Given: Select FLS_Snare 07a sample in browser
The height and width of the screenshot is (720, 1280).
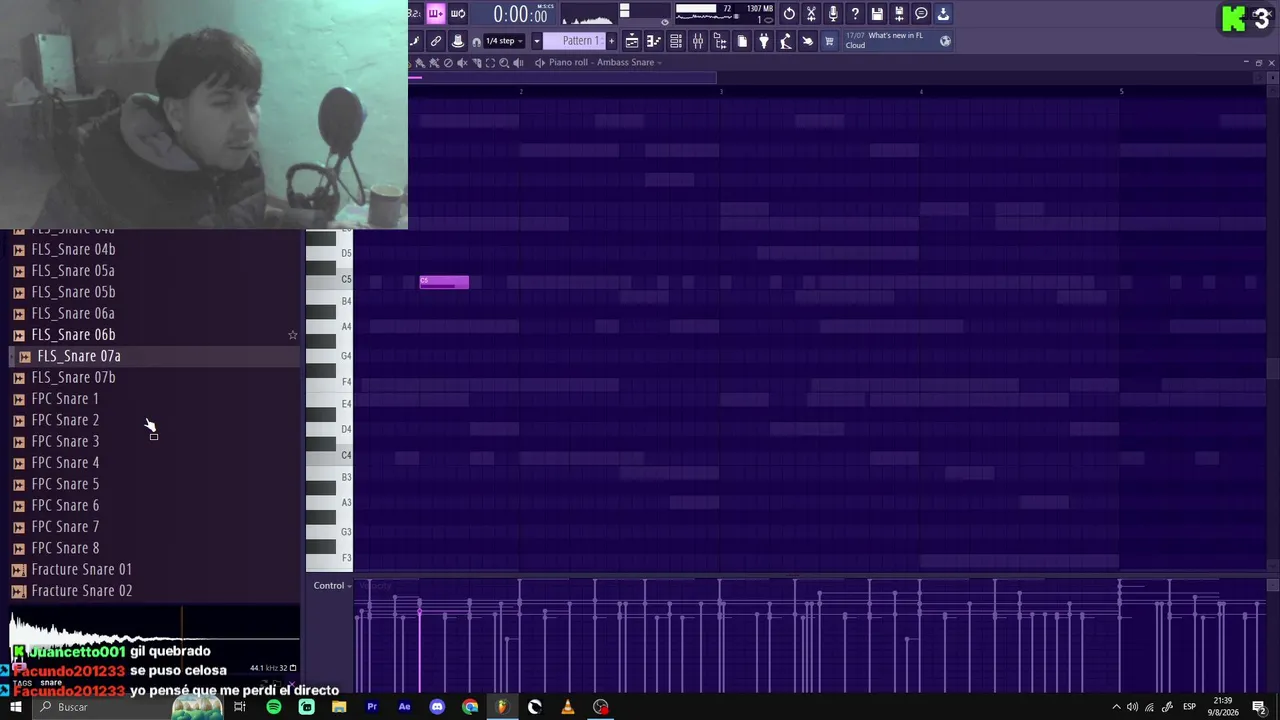Looking at the screenshot, I should coord(79,356).
